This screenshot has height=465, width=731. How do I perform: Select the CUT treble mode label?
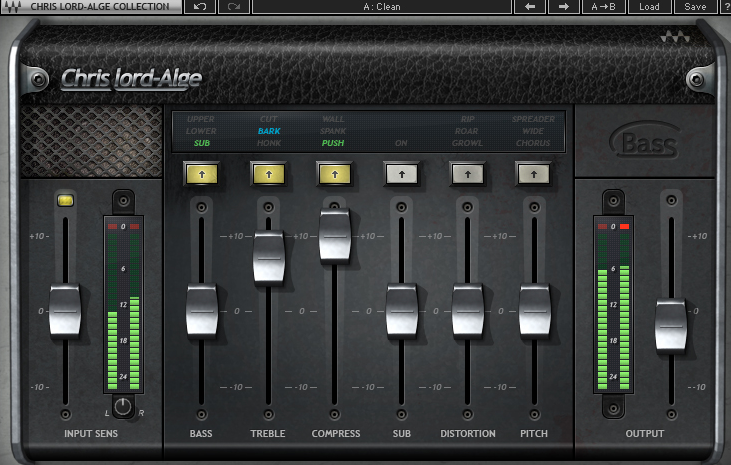(269, 119)
